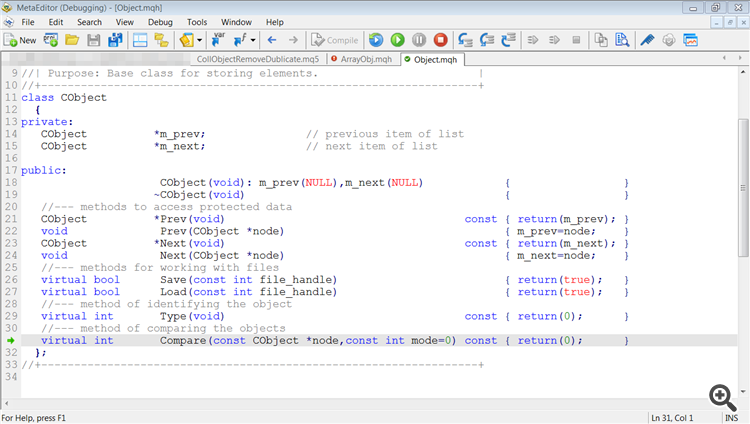750x424 pixels.
Task: Open the File menu
Action: [28, 22]
